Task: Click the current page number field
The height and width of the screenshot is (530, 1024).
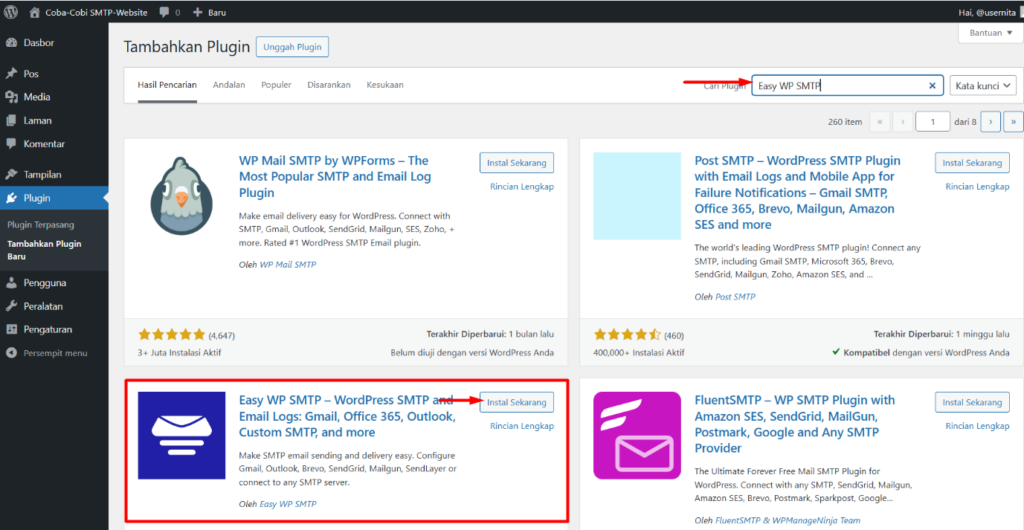Action: click(x=933, y=121)
